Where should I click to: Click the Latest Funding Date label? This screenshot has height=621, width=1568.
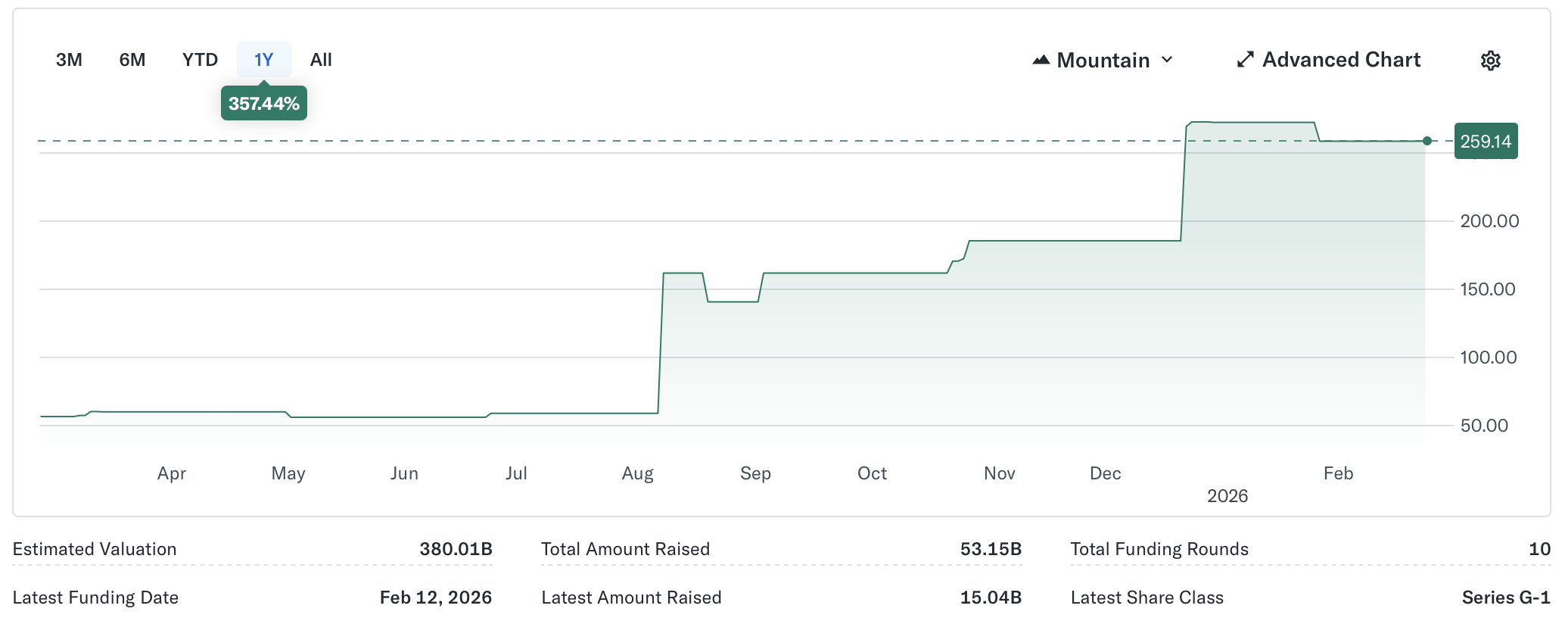95,598
